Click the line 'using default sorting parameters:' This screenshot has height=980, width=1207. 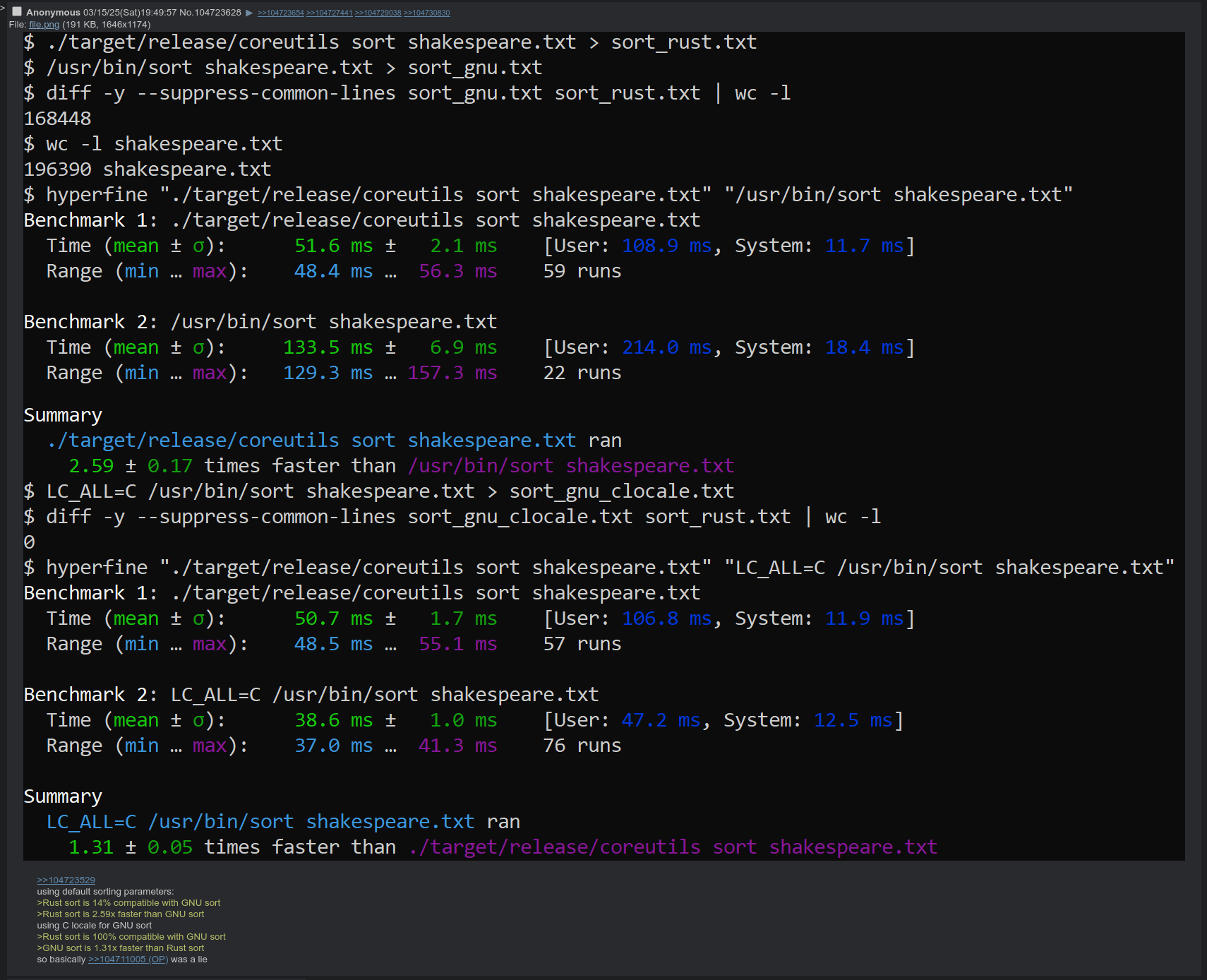click(105, 891)
